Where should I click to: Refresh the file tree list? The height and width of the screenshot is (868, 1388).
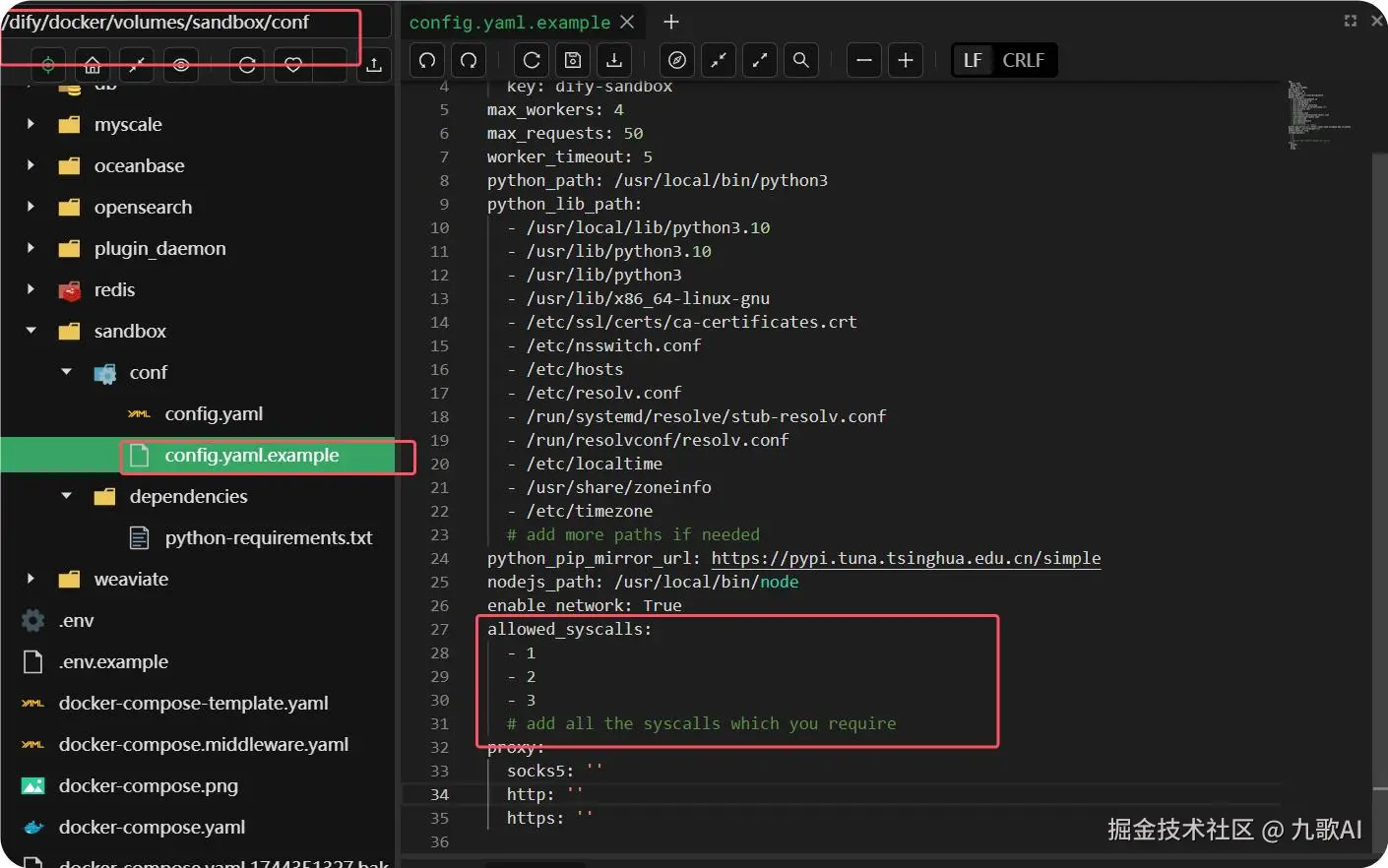tap(247, 65)
